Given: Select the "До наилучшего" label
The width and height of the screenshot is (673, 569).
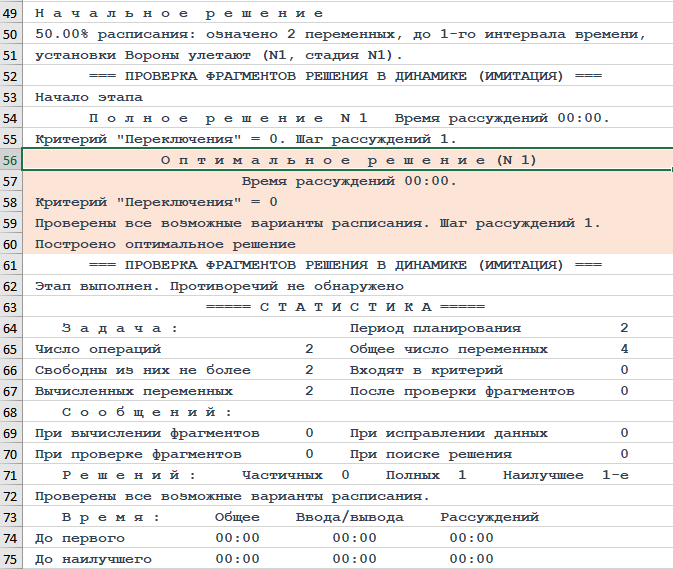Looking at the screenshot, I should [92, 558].
